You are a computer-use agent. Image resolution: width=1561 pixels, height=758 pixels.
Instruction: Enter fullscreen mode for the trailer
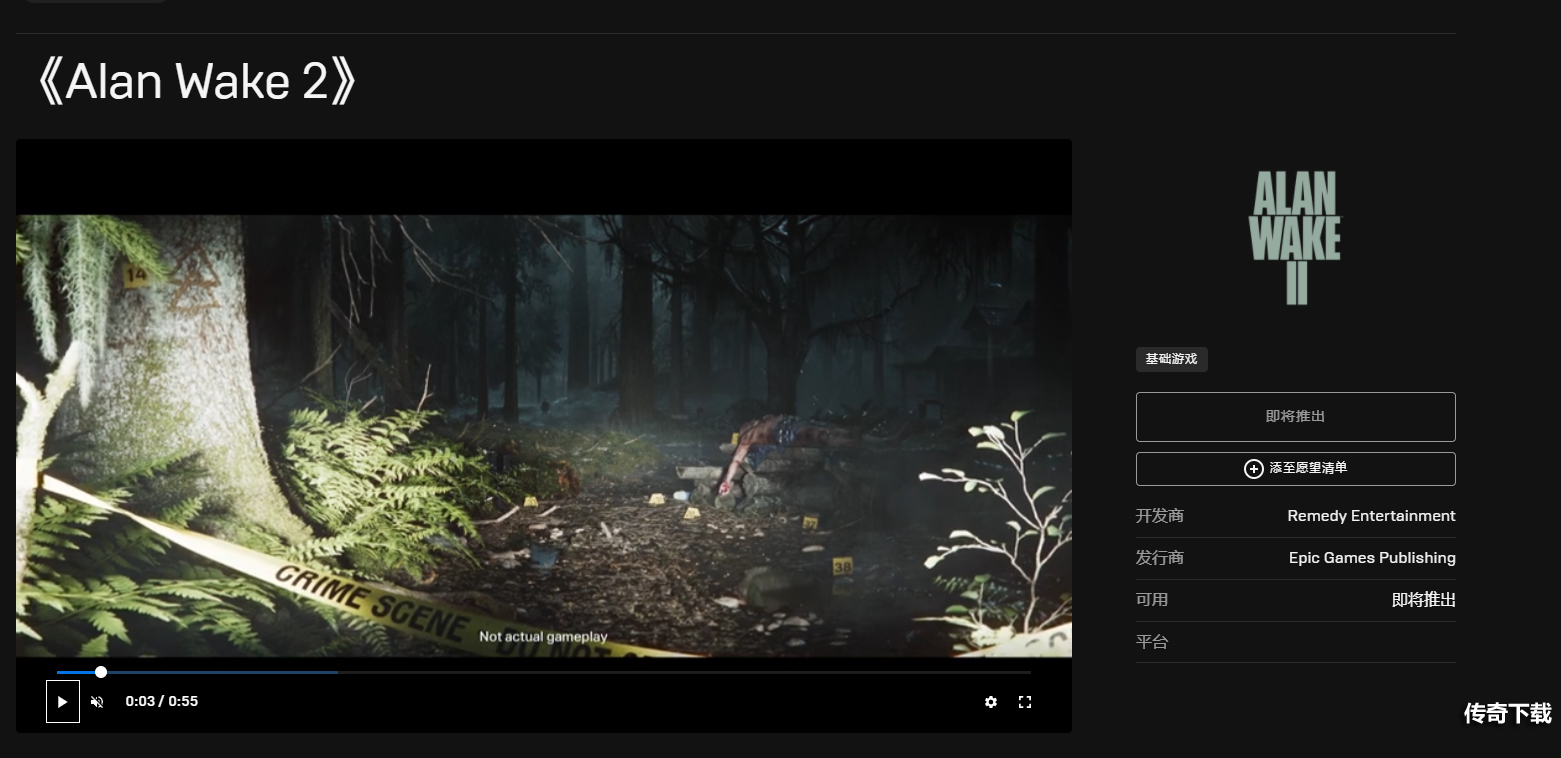(1024, 702)
